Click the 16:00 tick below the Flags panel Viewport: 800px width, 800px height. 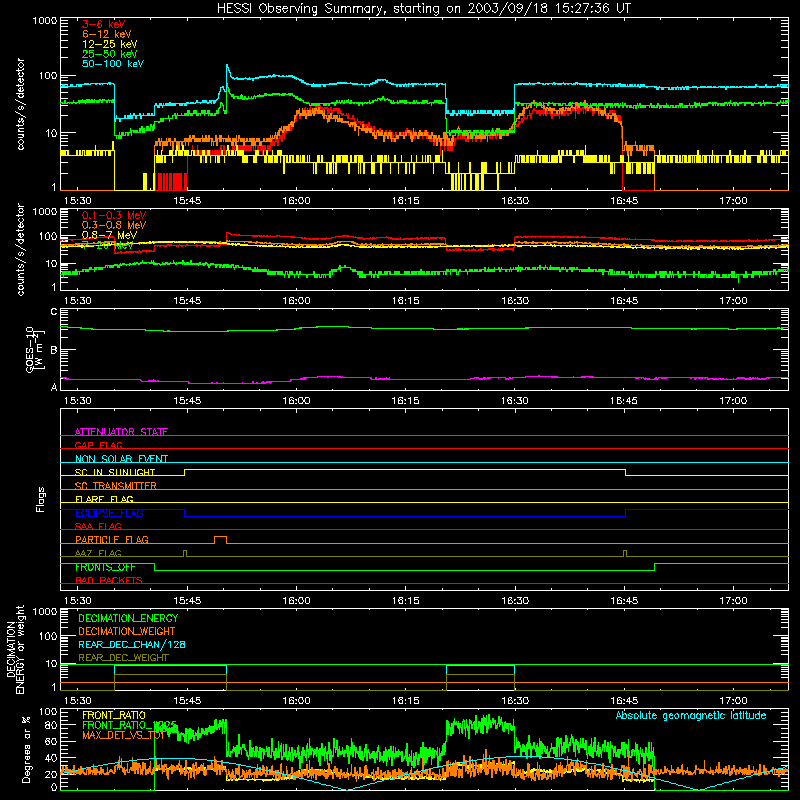(296, 601)
